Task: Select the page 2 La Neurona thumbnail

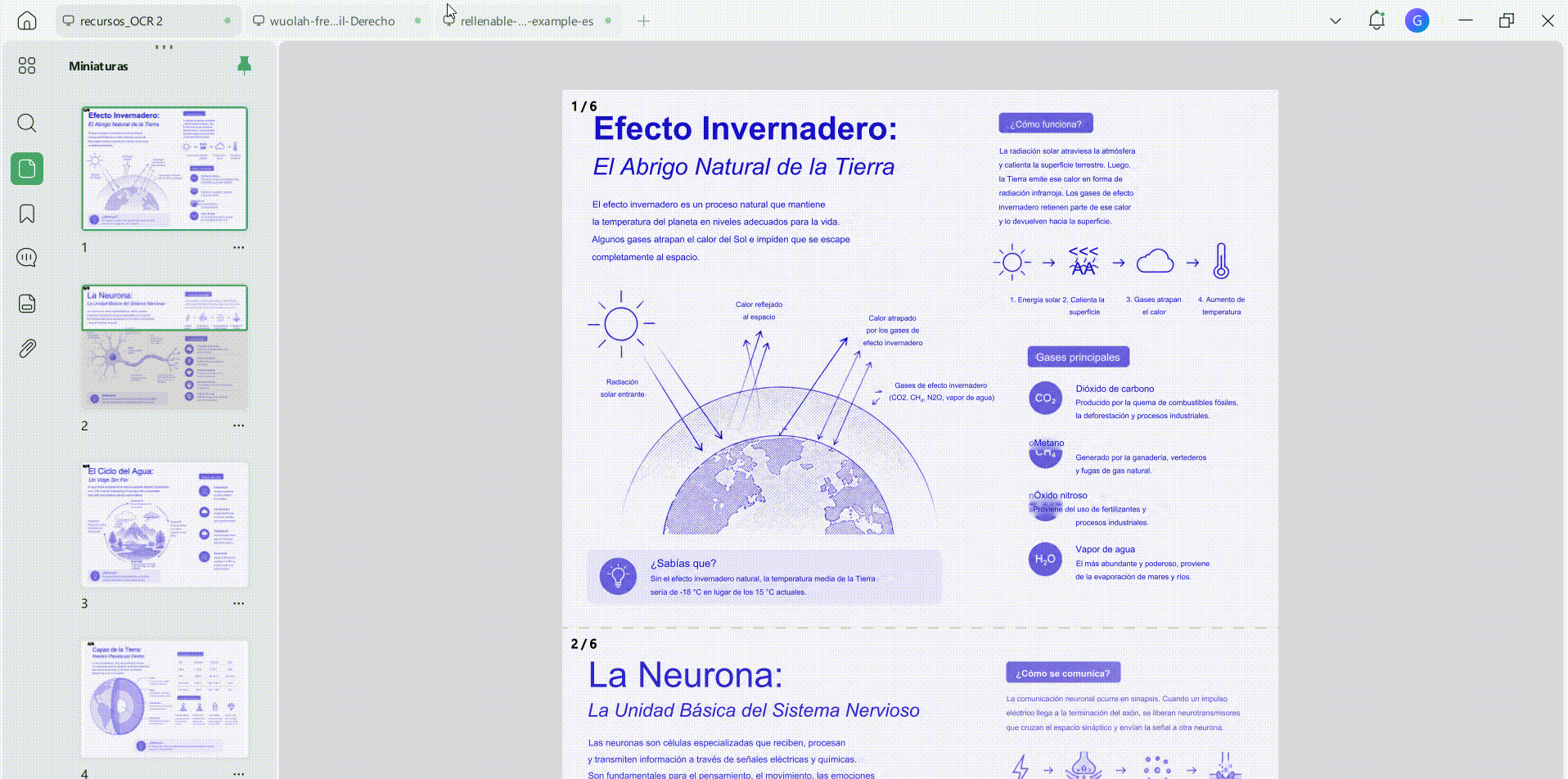Action: coord(164,347)
